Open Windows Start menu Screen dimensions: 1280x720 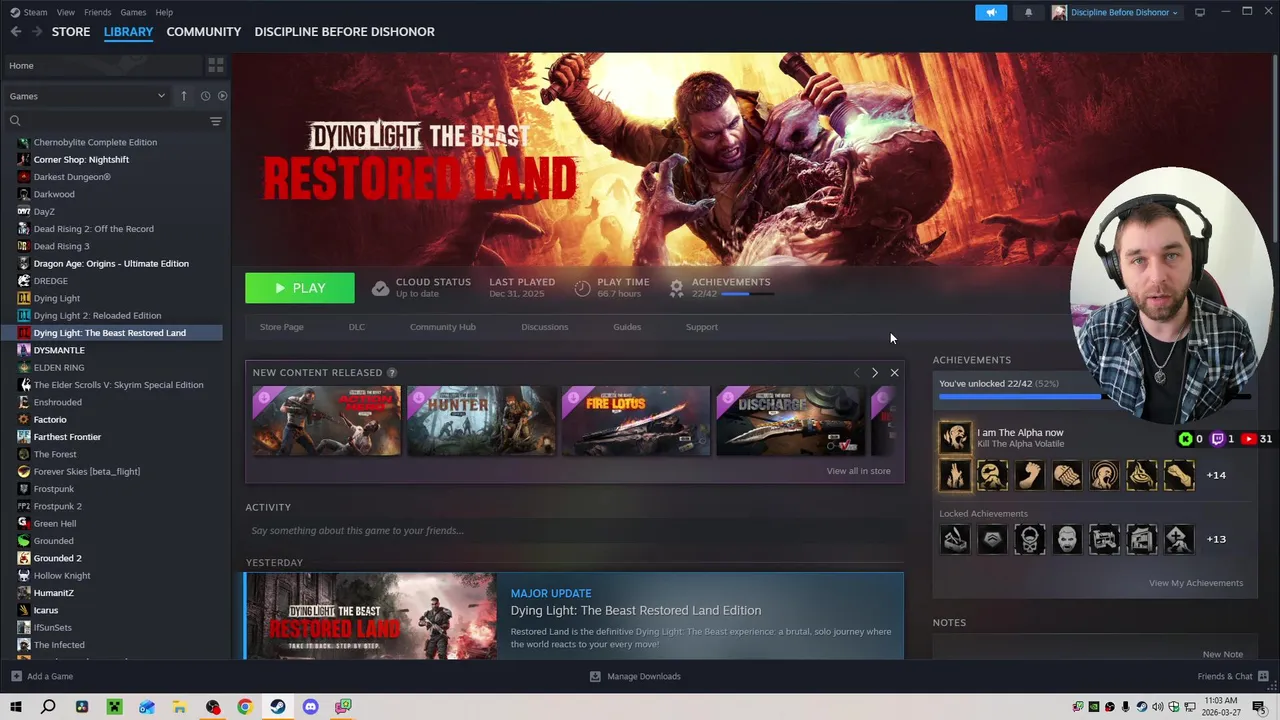[x=15, y=707]
